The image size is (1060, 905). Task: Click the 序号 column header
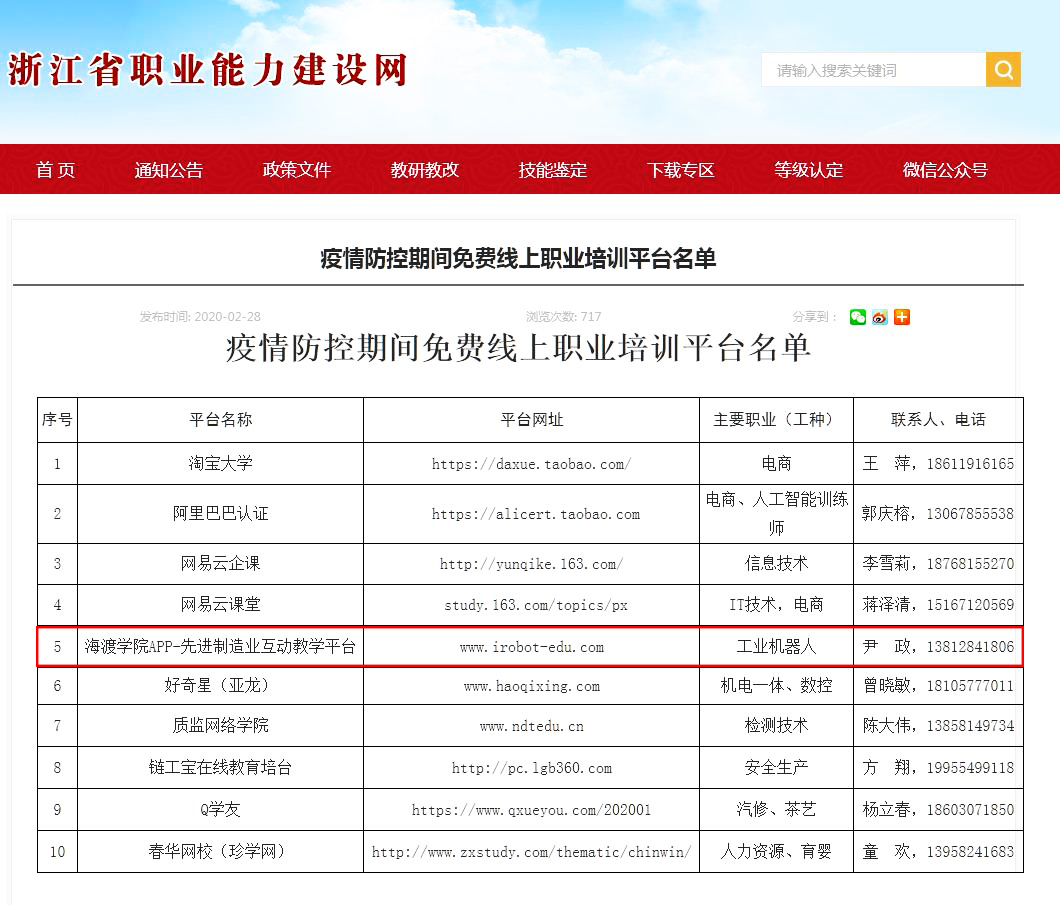[57, 420]
